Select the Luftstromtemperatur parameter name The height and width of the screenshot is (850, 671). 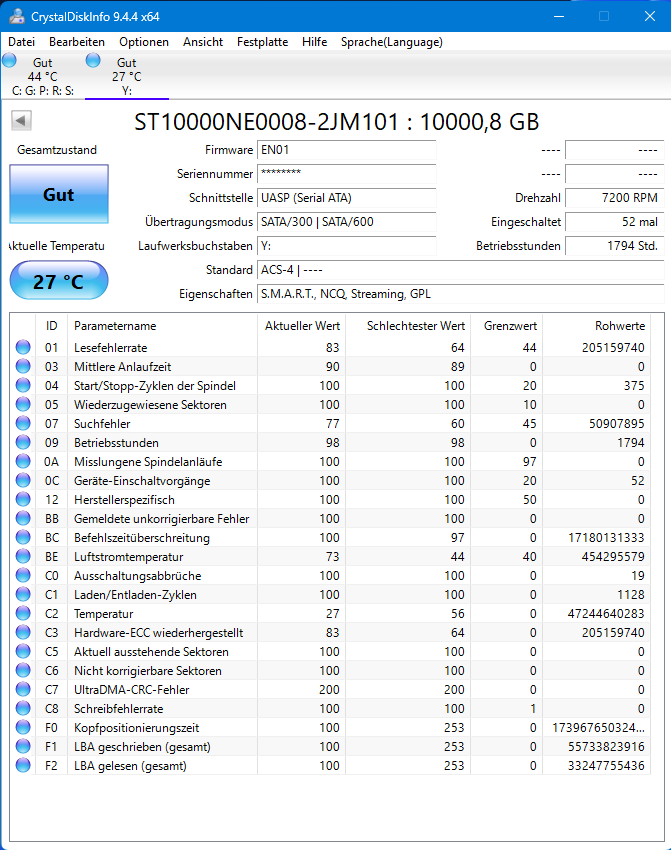pos(128,557)
